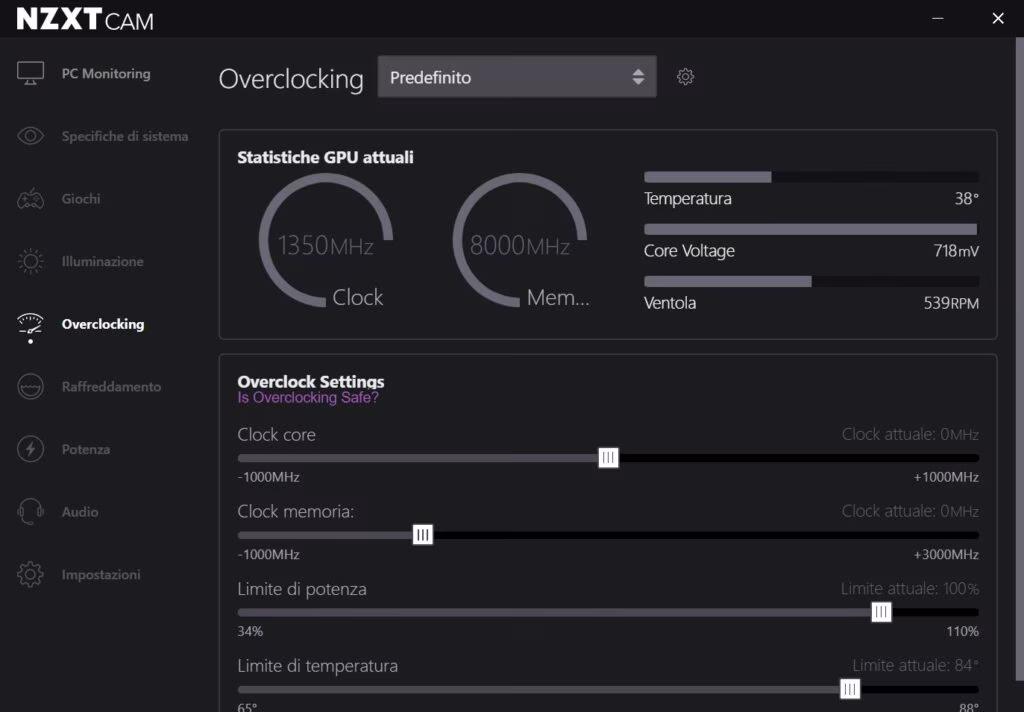Open the Potenza section

(x=86, y=449)
